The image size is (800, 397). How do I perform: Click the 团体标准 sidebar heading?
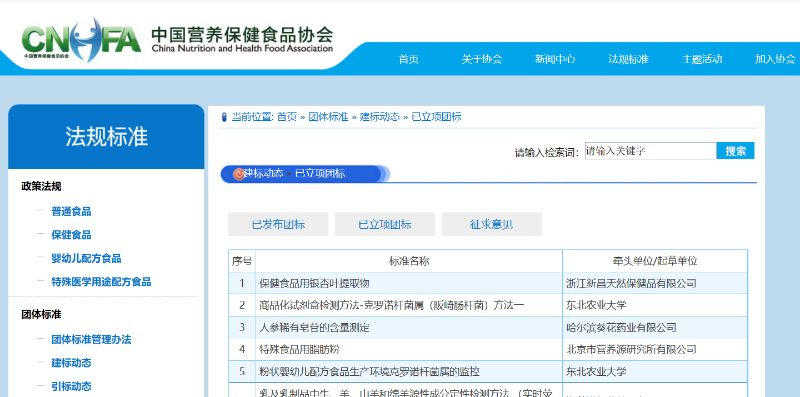(x=41, y=314)
